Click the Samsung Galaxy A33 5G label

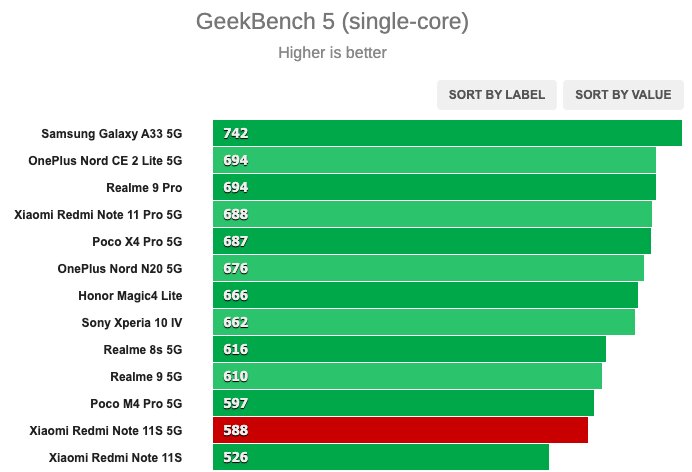(x=112, y=134)
